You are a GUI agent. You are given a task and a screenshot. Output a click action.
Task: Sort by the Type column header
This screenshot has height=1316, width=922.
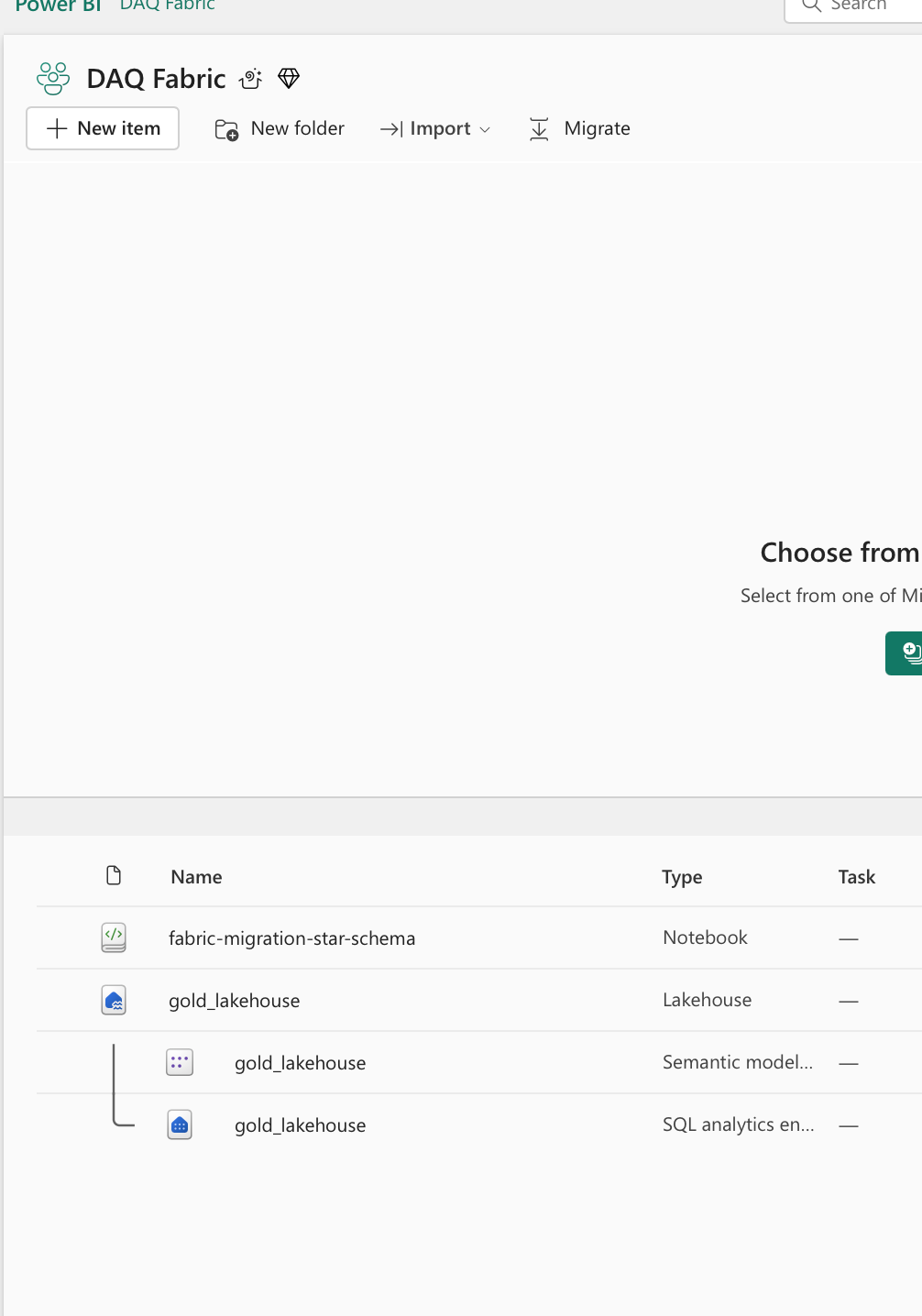coord(682,877)
